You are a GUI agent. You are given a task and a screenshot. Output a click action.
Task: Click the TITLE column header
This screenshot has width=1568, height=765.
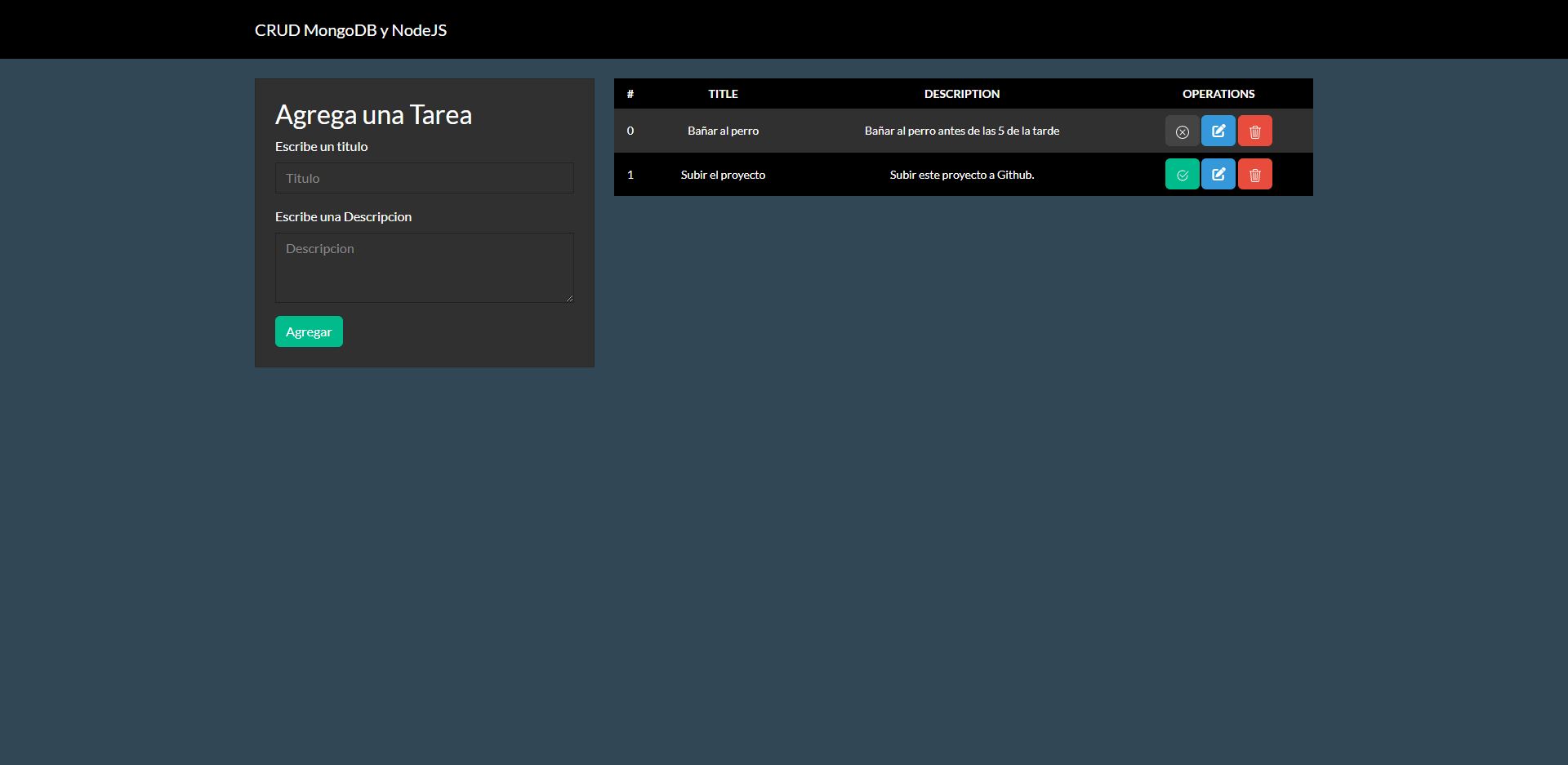pos(723,94)
